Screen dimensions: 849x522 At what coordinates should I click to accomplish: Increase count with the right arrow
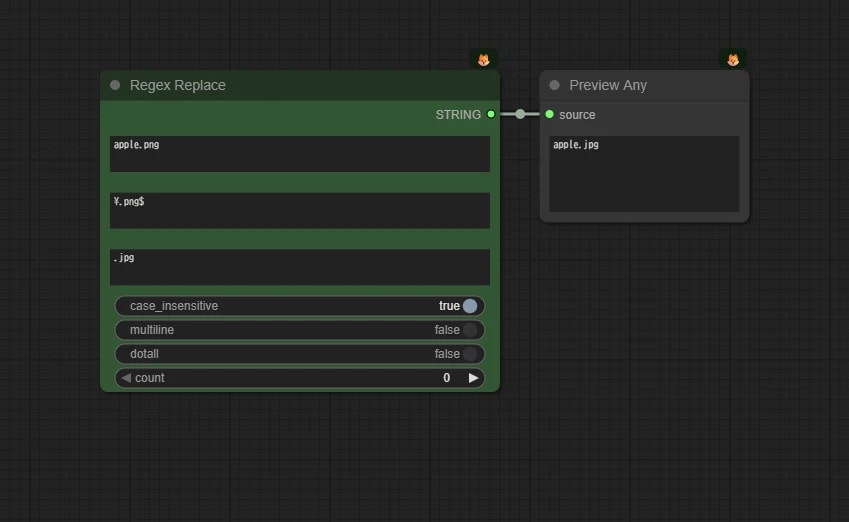473,378
